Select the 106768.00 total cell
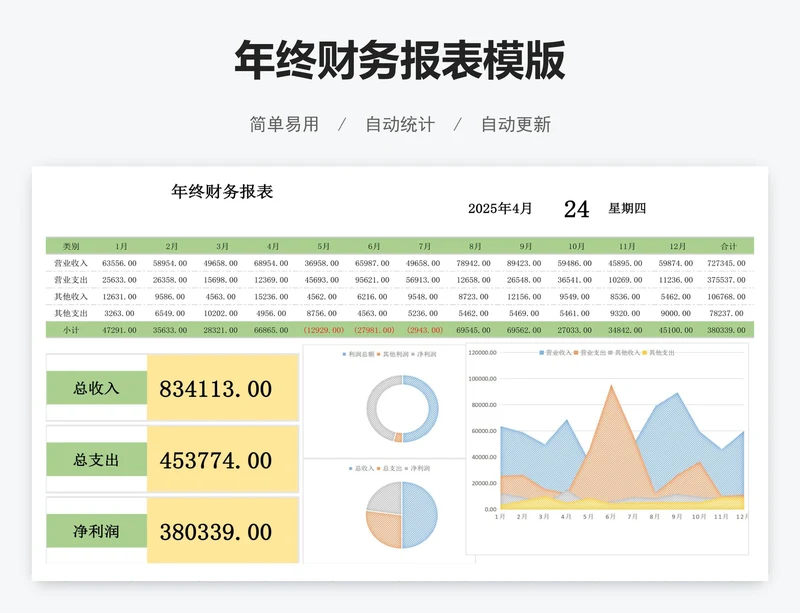Screen dimensions: 800x613 [x=727, y=297]
